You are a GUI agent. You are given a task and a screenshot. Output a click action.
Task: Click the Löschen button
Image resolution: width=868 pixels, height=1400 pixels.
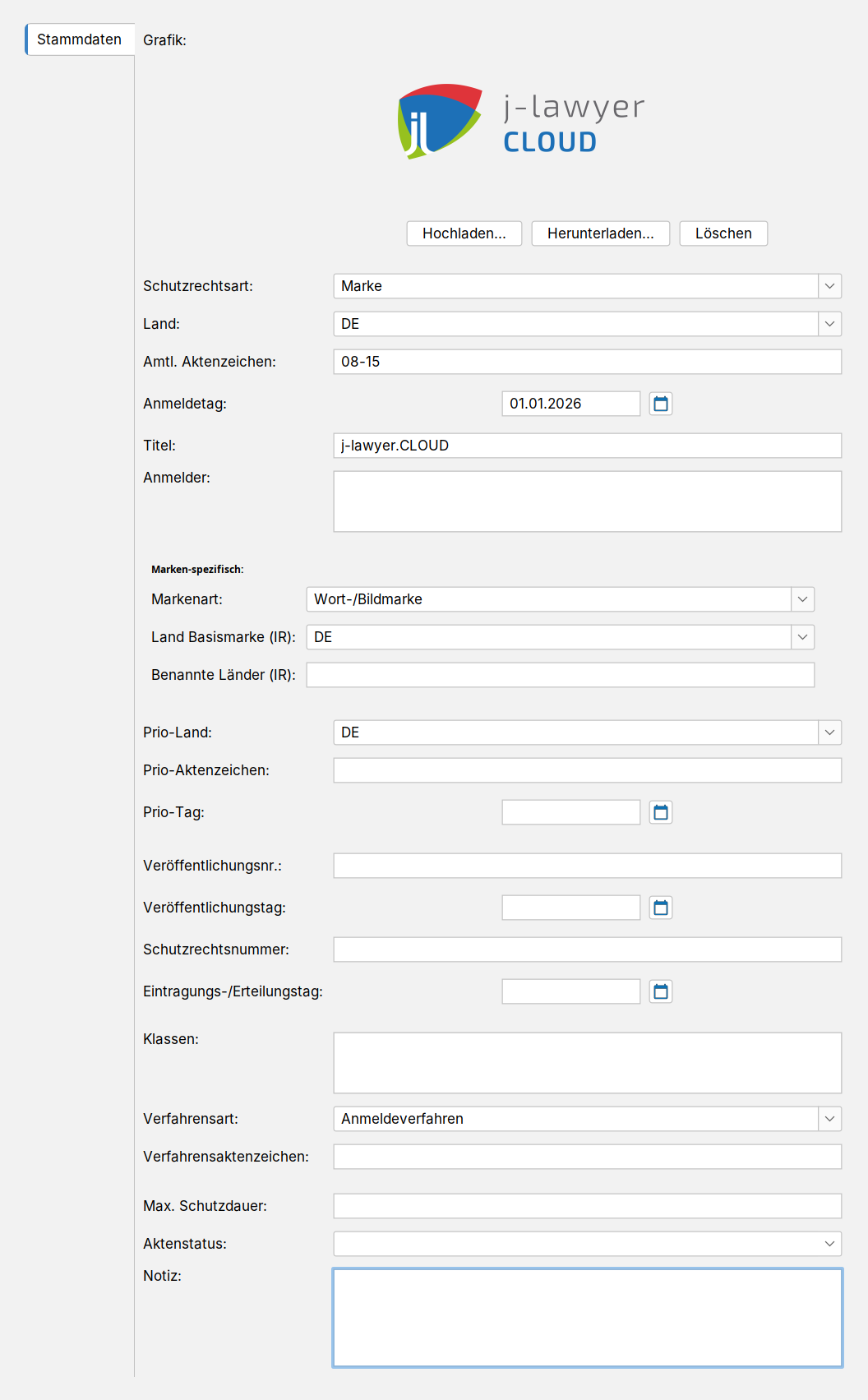click(x=723, y=233)
